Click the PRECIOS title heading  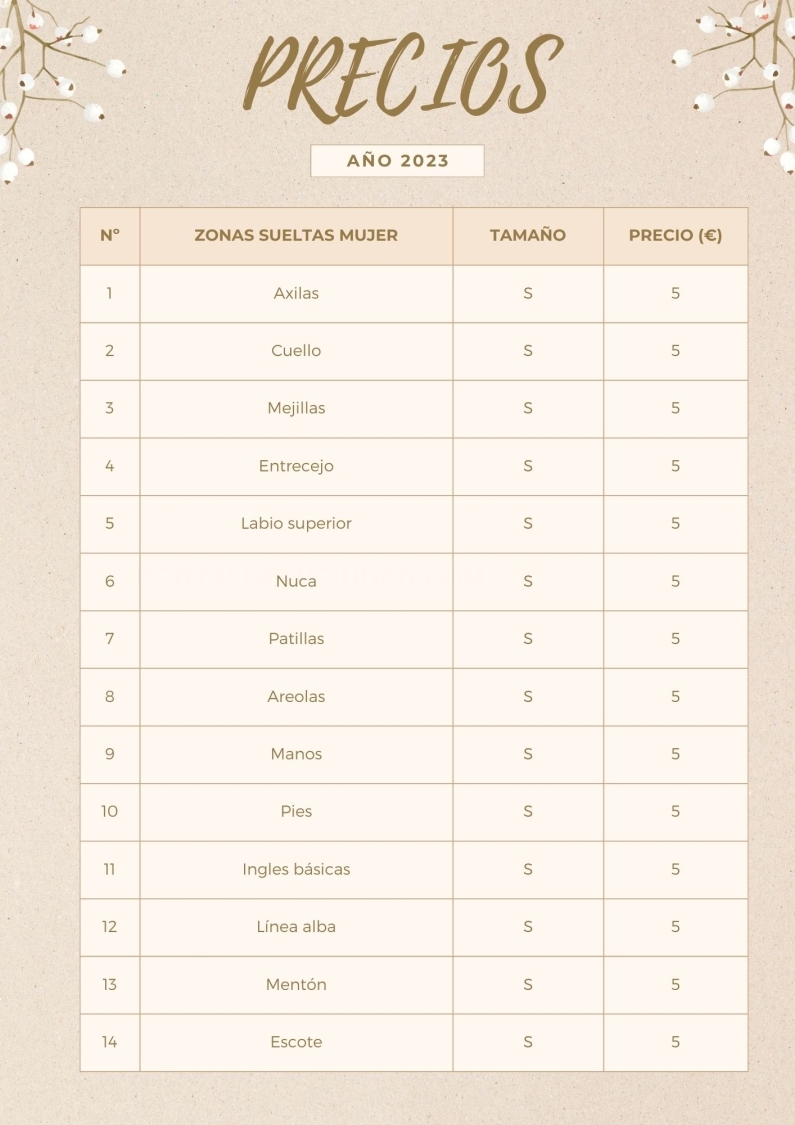pyautogui.click(x=402, y=75)
